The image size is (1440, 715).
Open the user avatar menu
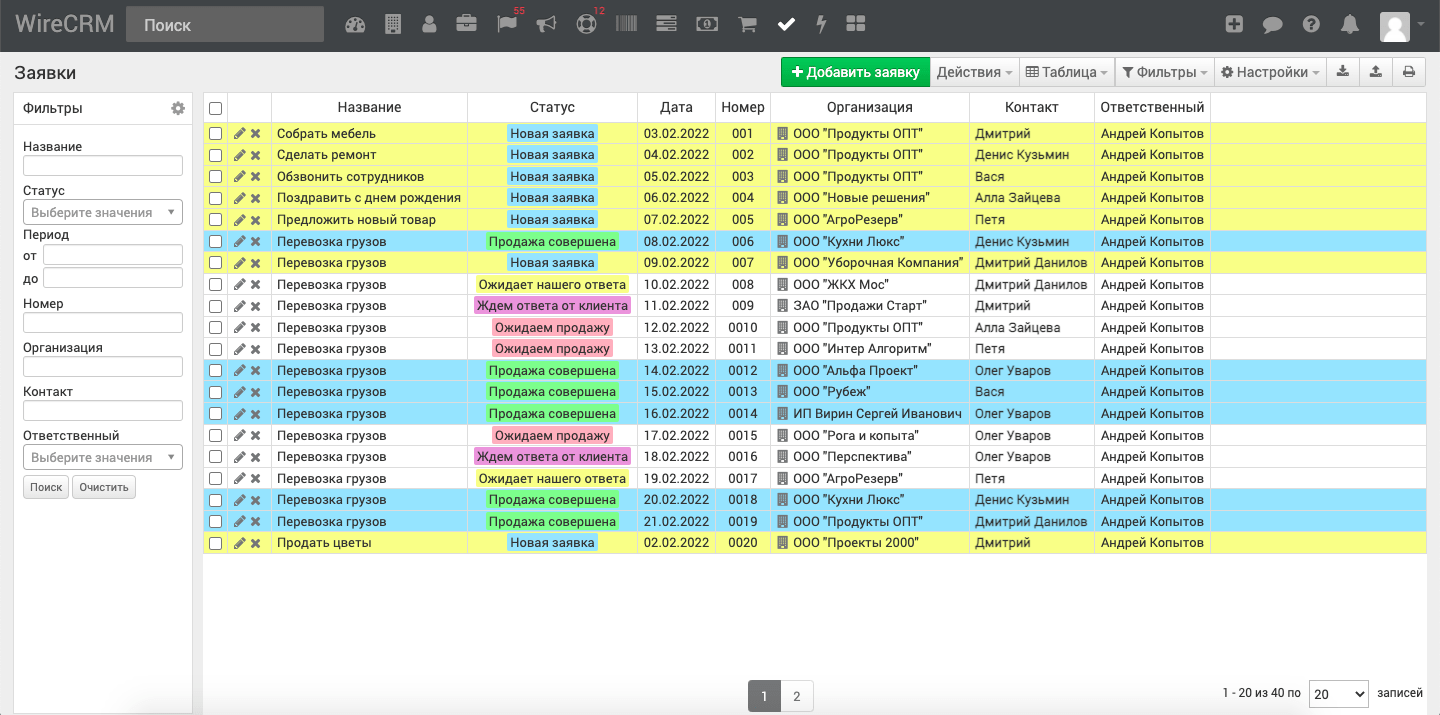pyautogui.click(x=1402, y=26)
